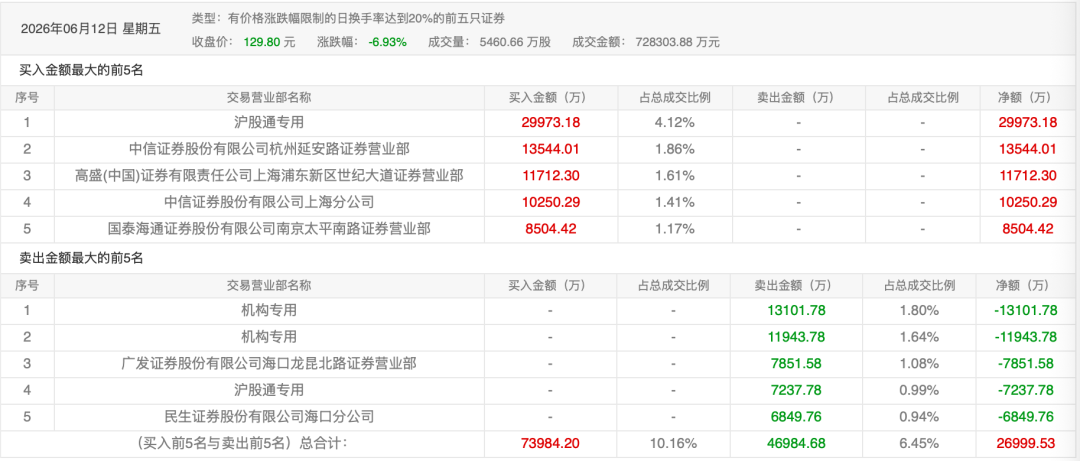This screenshot has width=1080, height=461.
Task: Click net amount -13101.78
Action: pos(1026,310)
